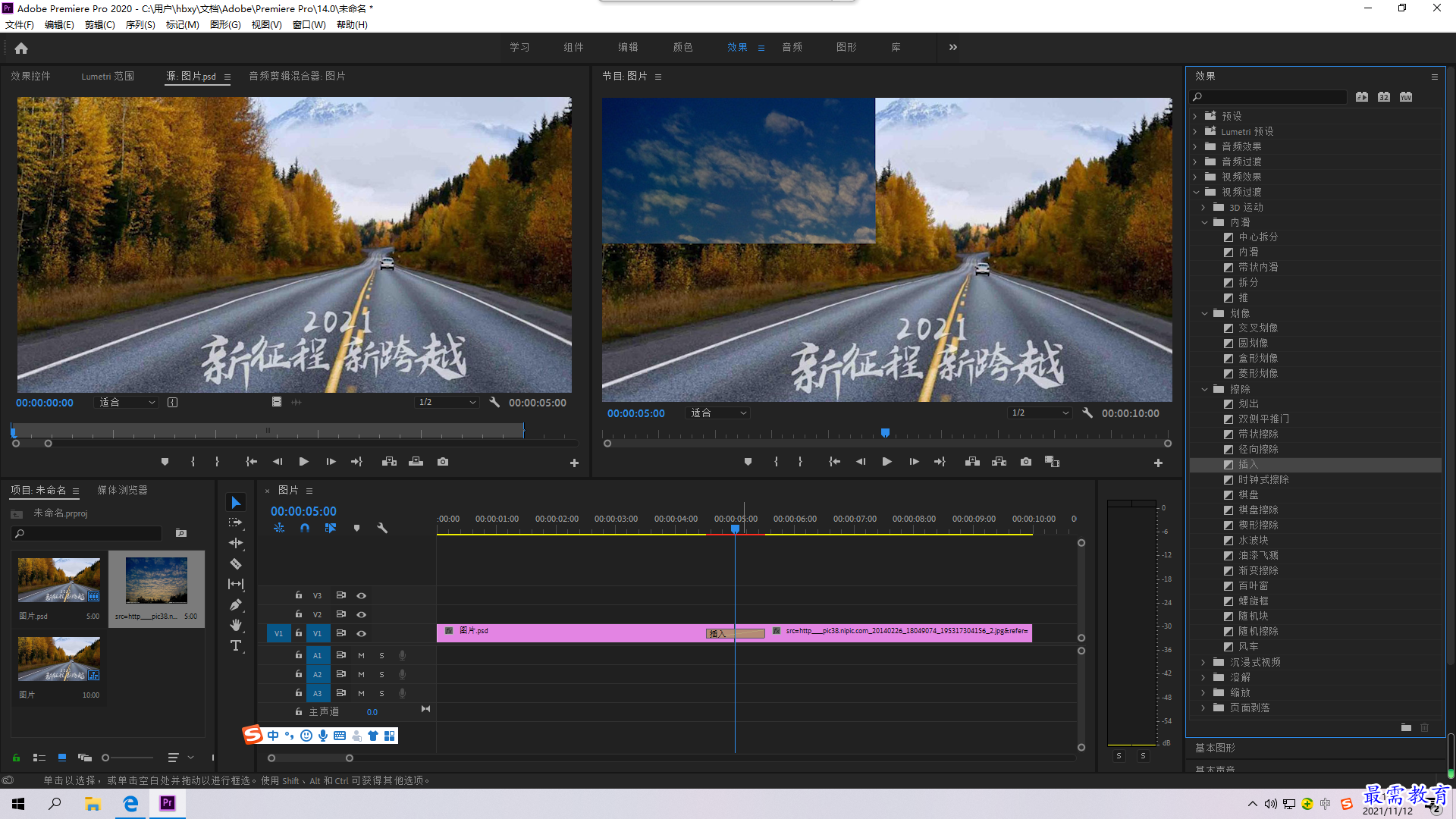Click the Effects panel search field

[x=1269, y=97]
